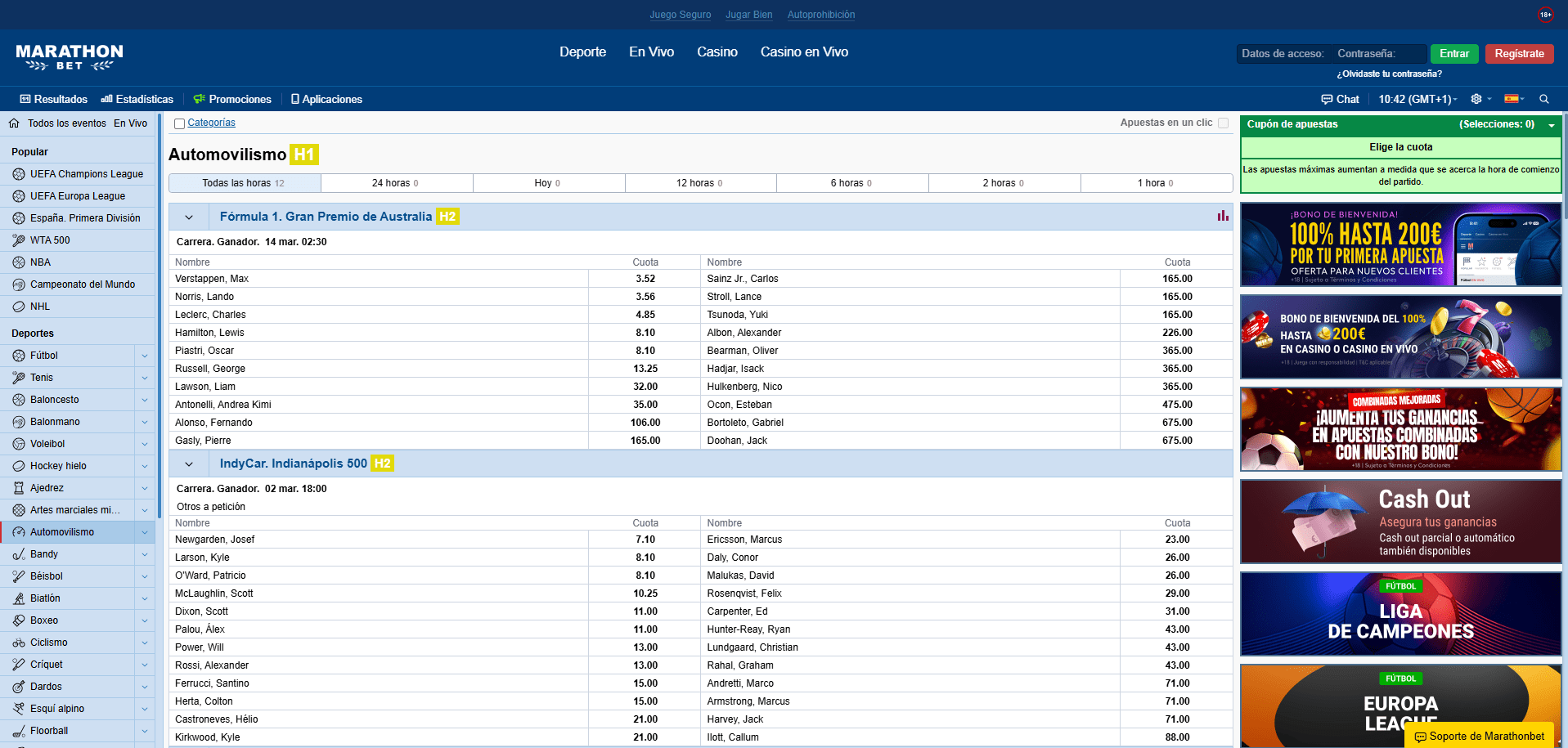The image size is (1568, 748).
Task: Open the Spanish flag language selector
Action: pos(1512,99)
